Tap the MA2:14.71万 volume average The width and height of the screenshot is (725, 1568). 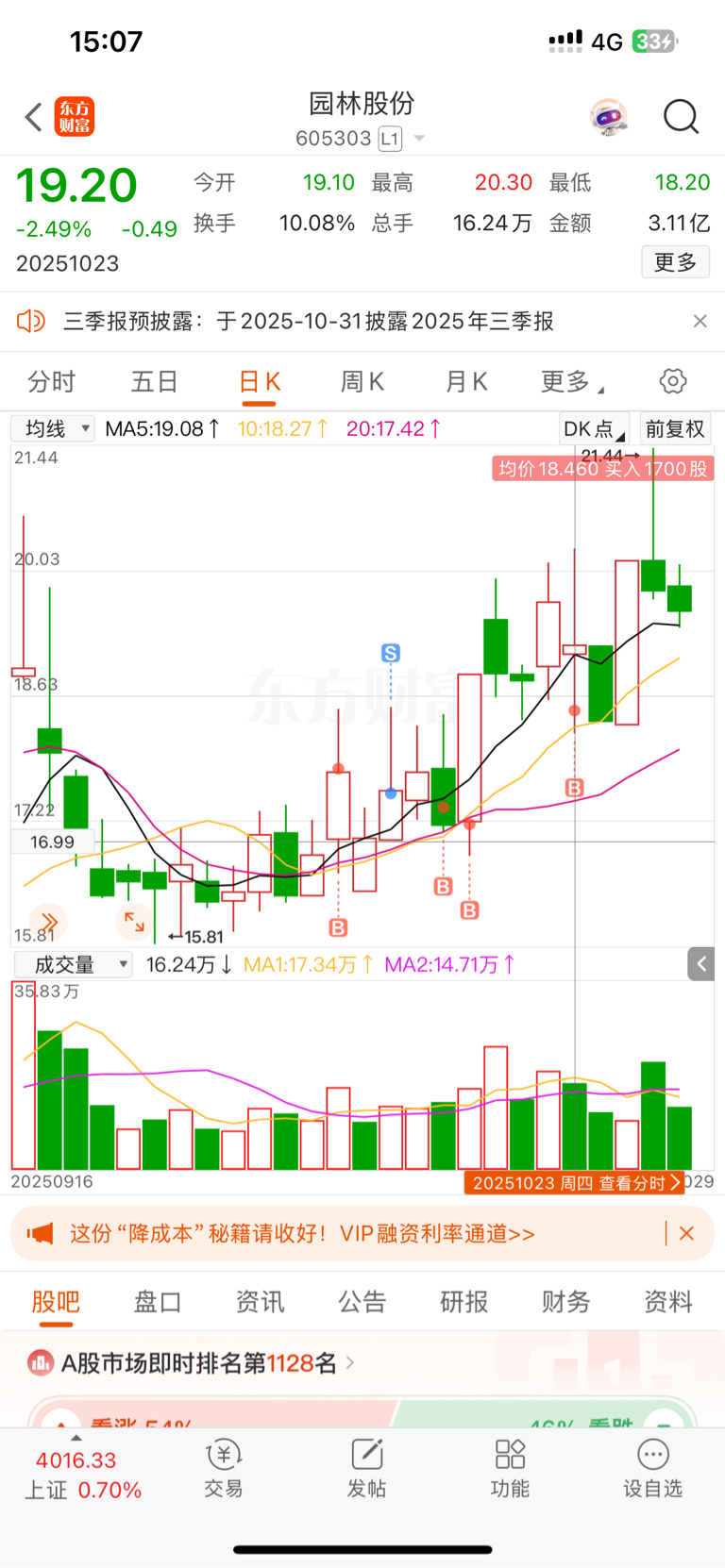(450, 964)
